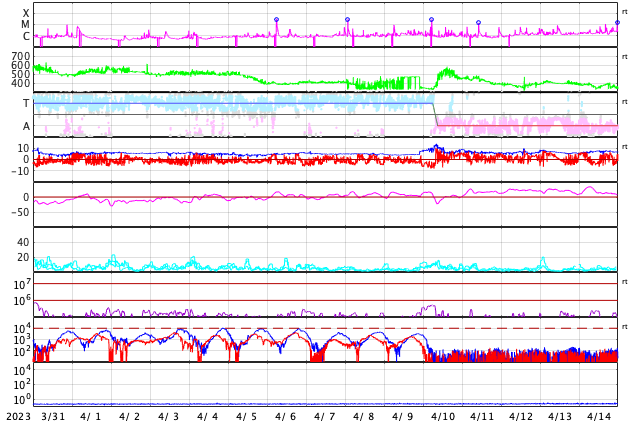Click the '20' axis label

click(x=23, y=257)
